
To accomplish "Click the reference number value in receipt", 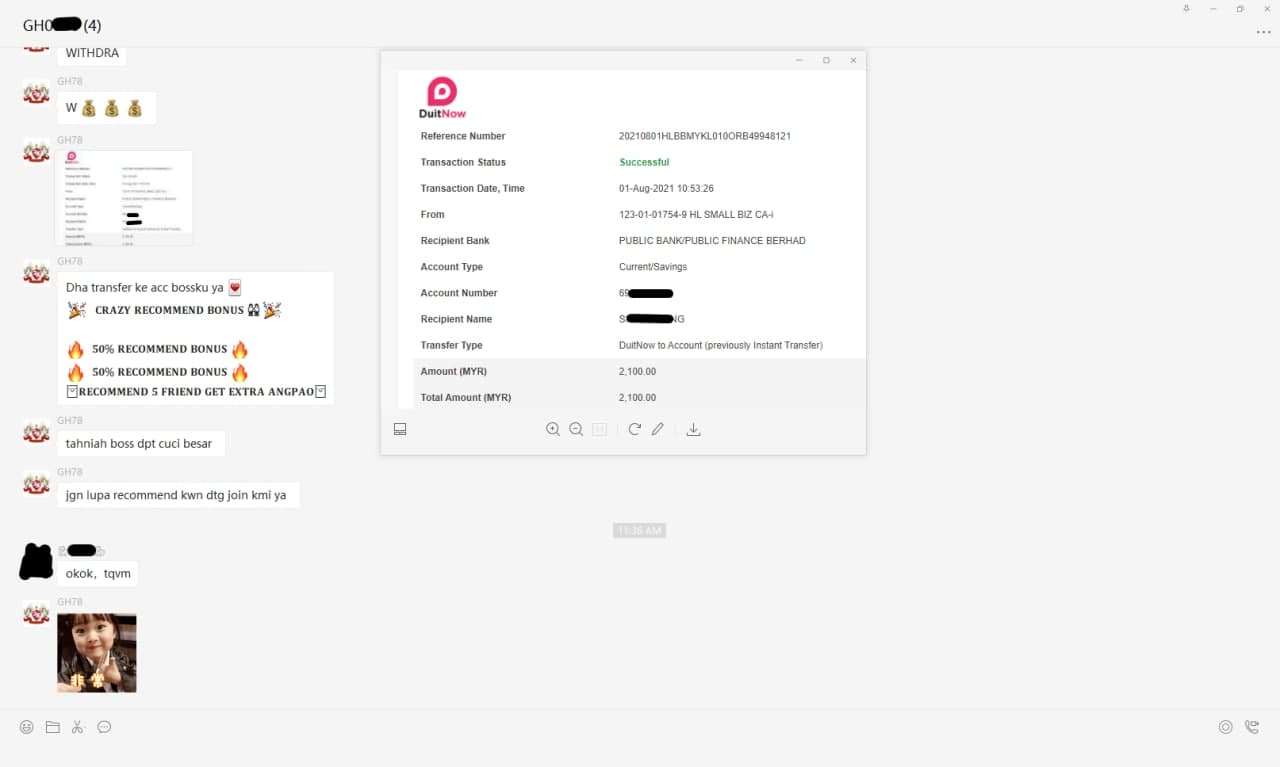I will pos(705,136).
